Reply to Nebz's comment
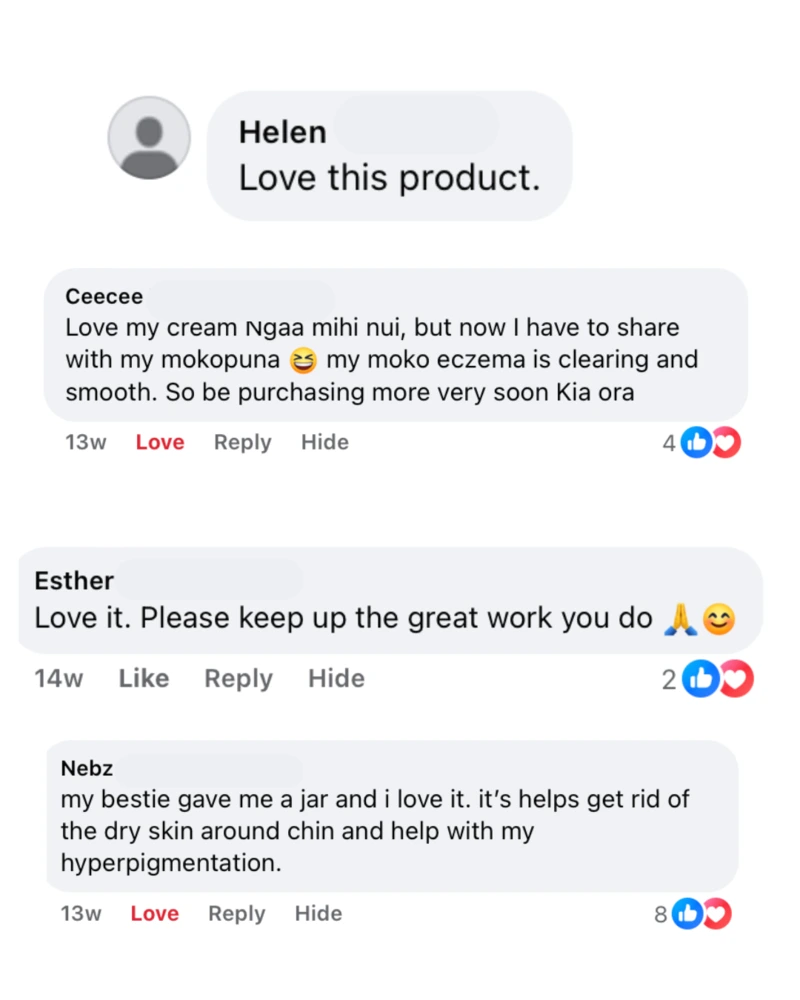The image size is (800, 1000). point(236,913)
